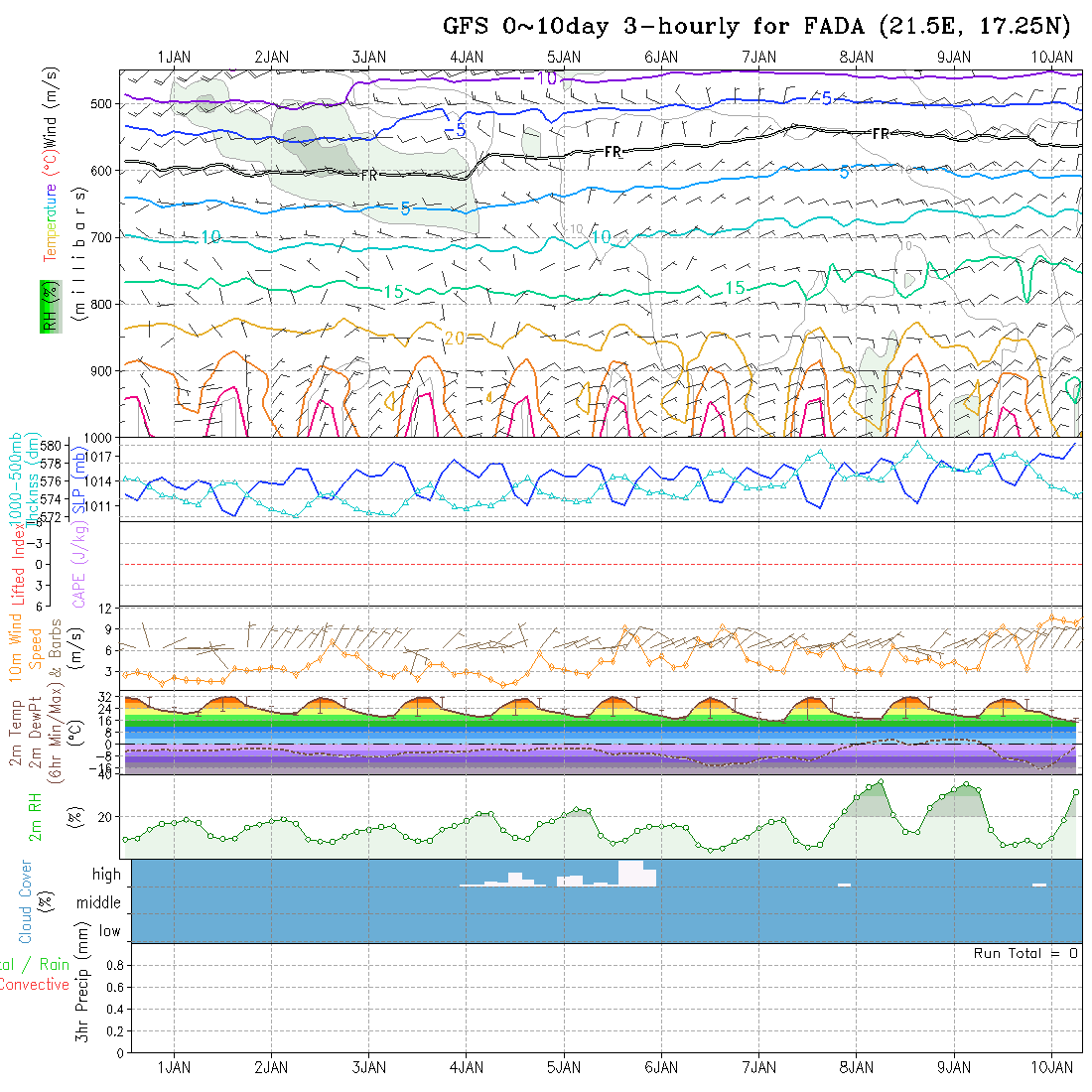Screen dimensions: 1092x1092
Task: Click the GFS 0~10day 3-hourly chart title
Action: click(758, 27)
